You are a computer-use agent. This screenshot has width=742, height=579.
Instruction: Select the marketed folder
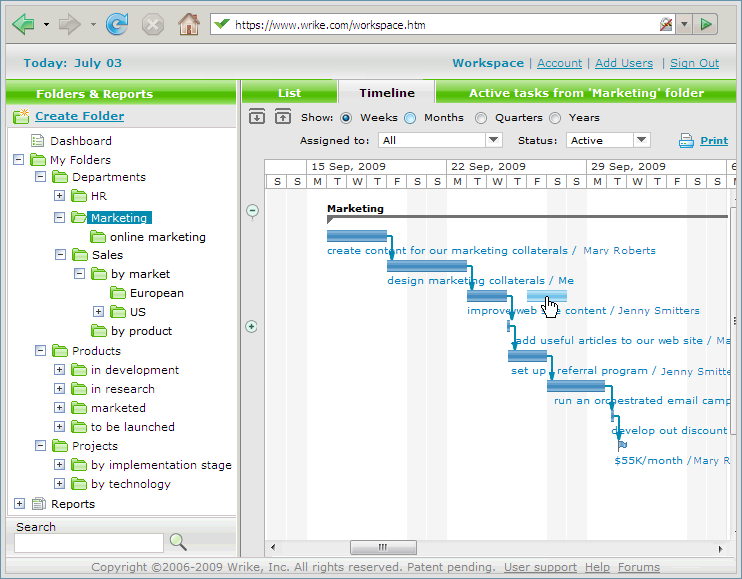pyautogui.click(x=118, y=408)
